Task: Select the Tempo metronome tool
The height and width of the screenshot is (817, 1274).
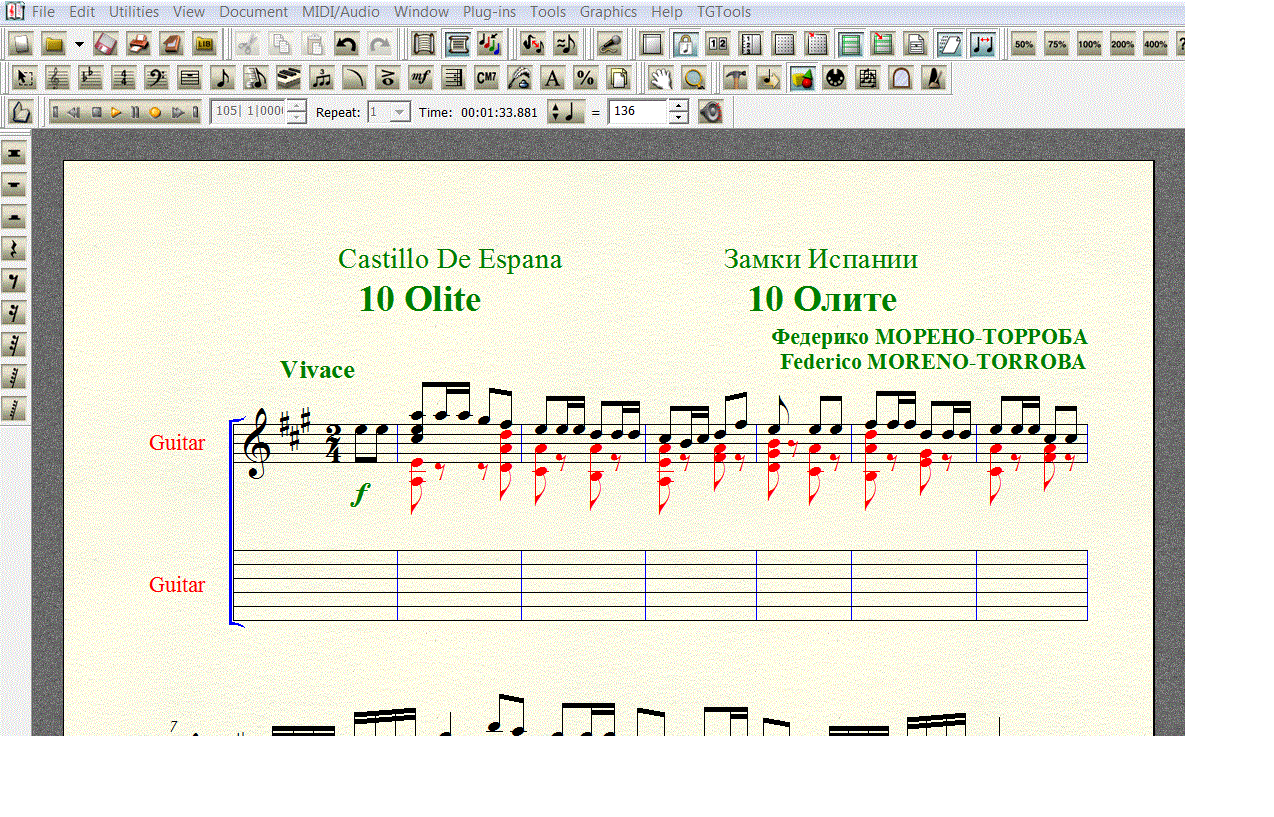Action: pos(934,78)
